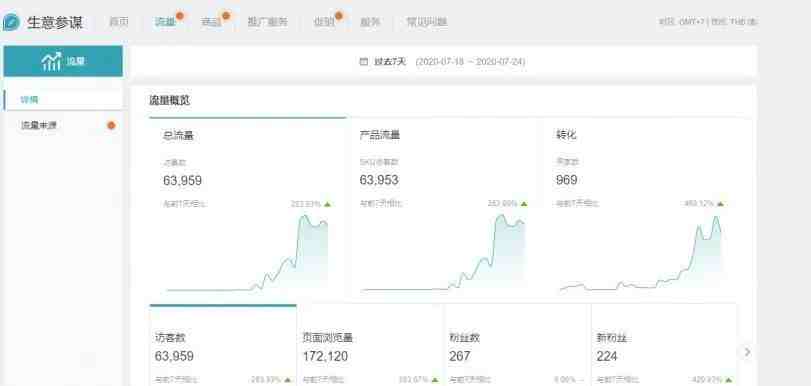This screenshot has height=386, width=811.
Task: Click the green up arrow in the 总流量 card
Action: (x=327, y=204)
